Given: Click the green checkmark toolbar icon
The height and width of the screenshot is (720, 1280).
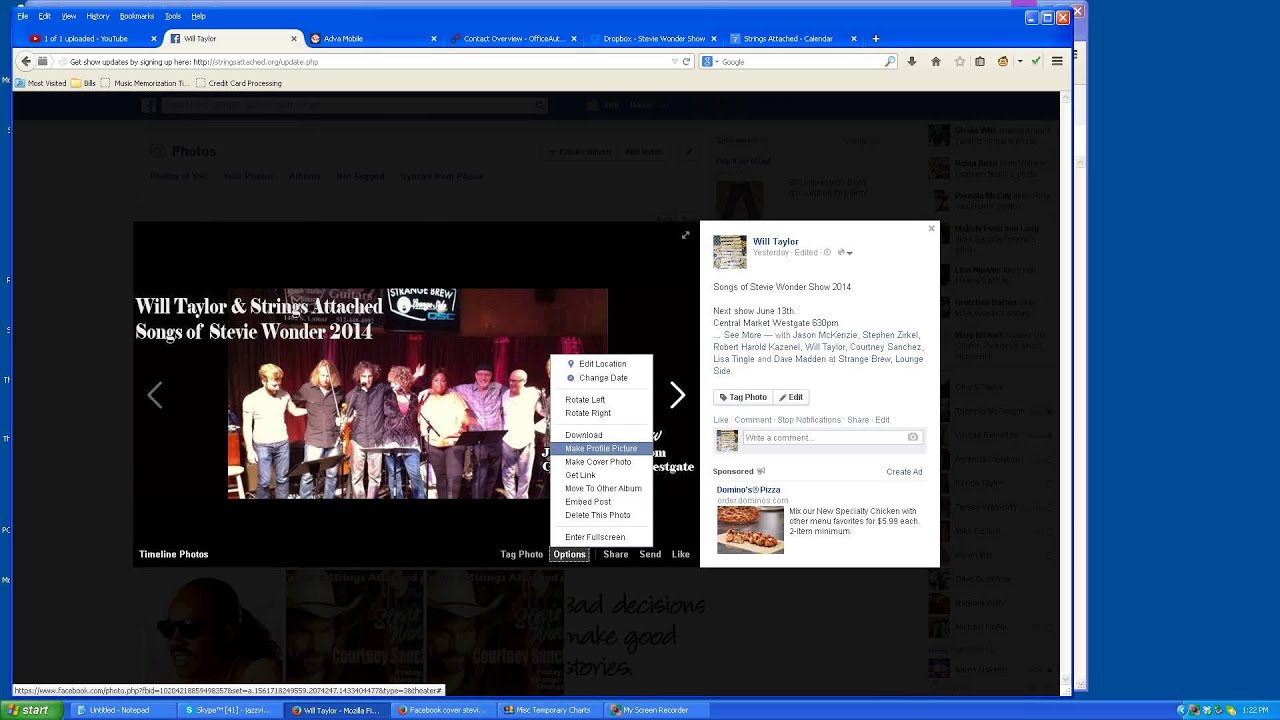Looking at the screenshot, I should tap(1035, 61).
